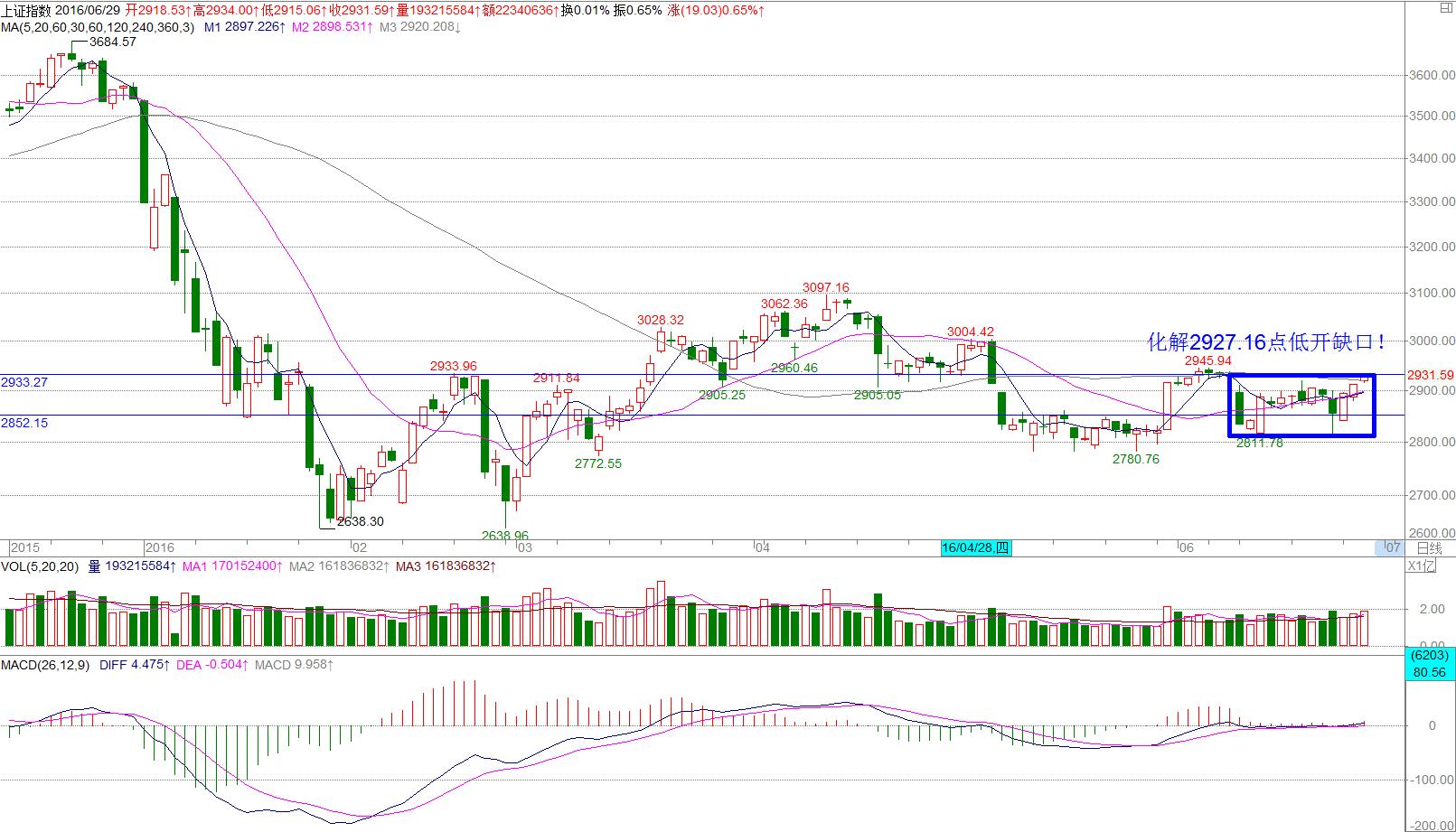Click the 额22340636 turnover value

click(519, 11)
